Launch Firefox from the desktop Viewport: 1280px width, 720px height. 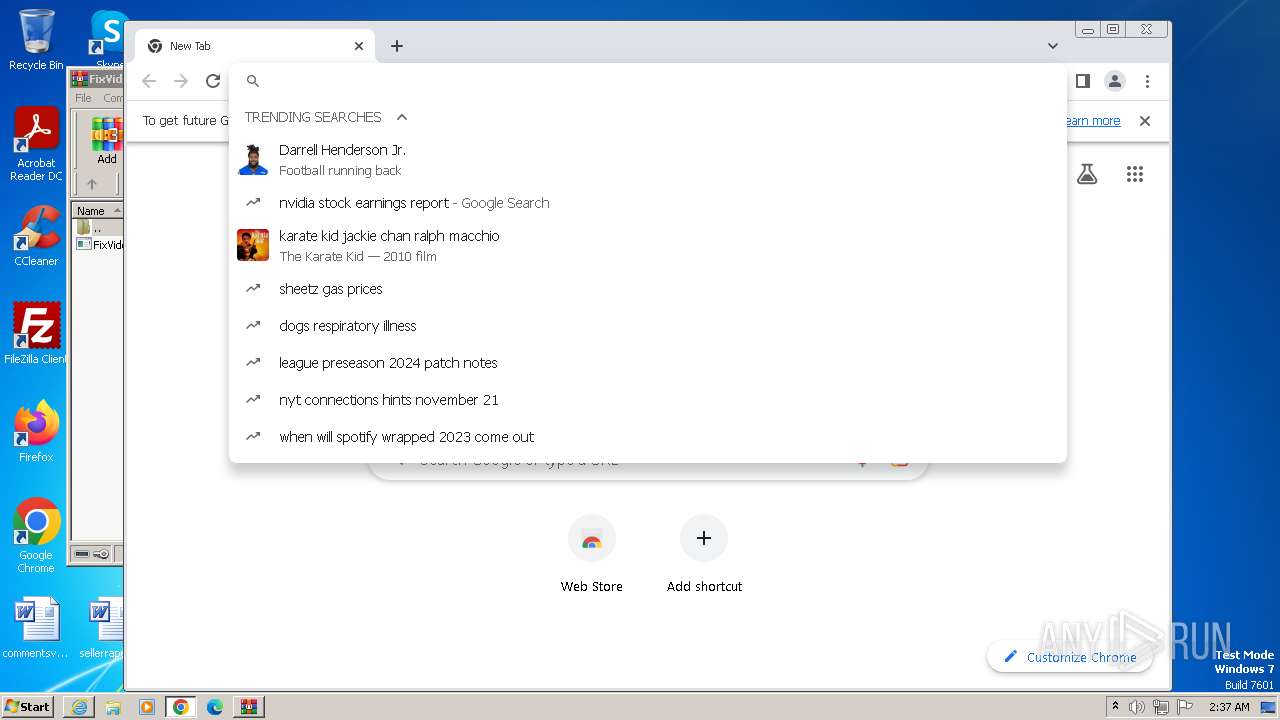[36, 432]
